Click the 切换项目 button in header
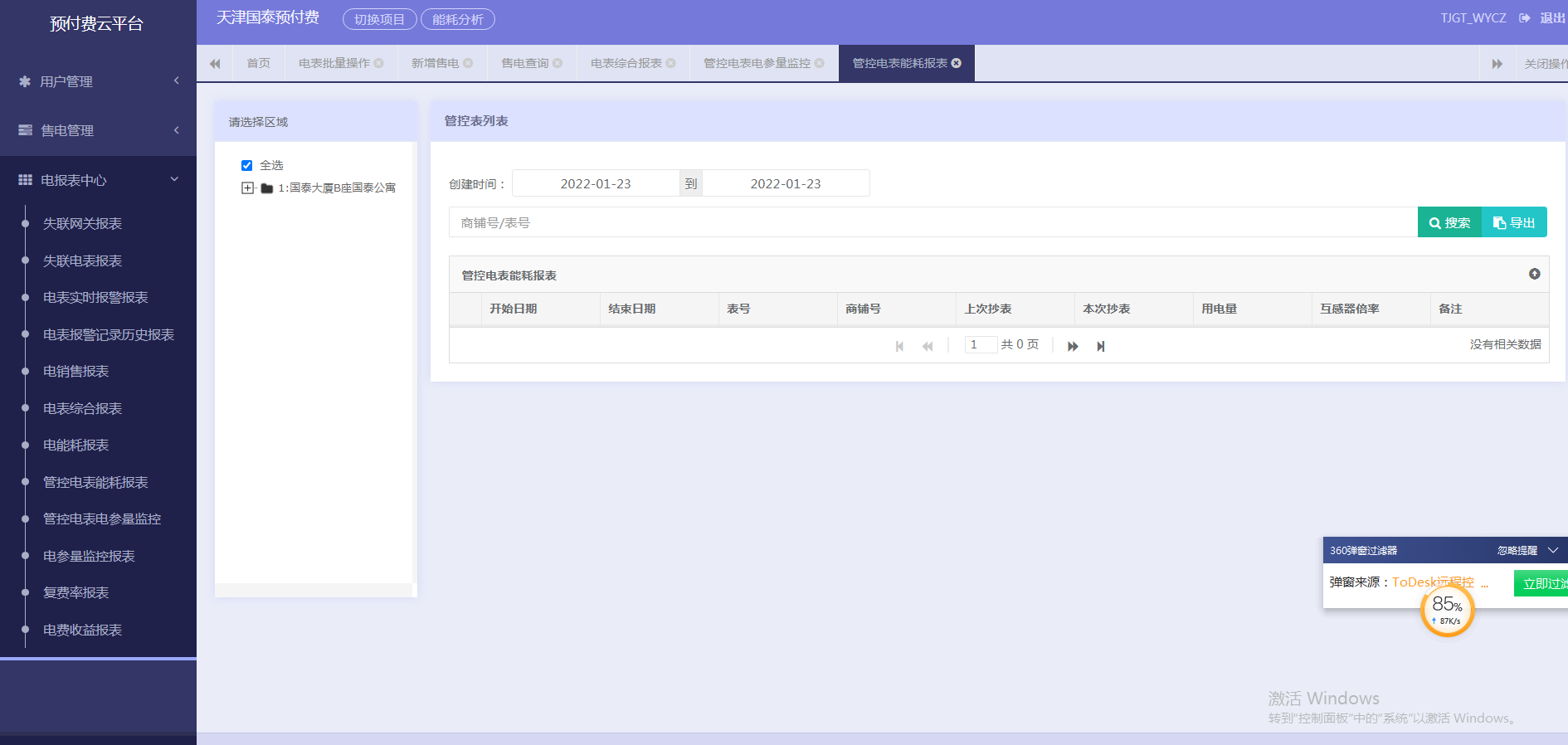The height and width of the screenshot is (745, 1568). point(379,19)
